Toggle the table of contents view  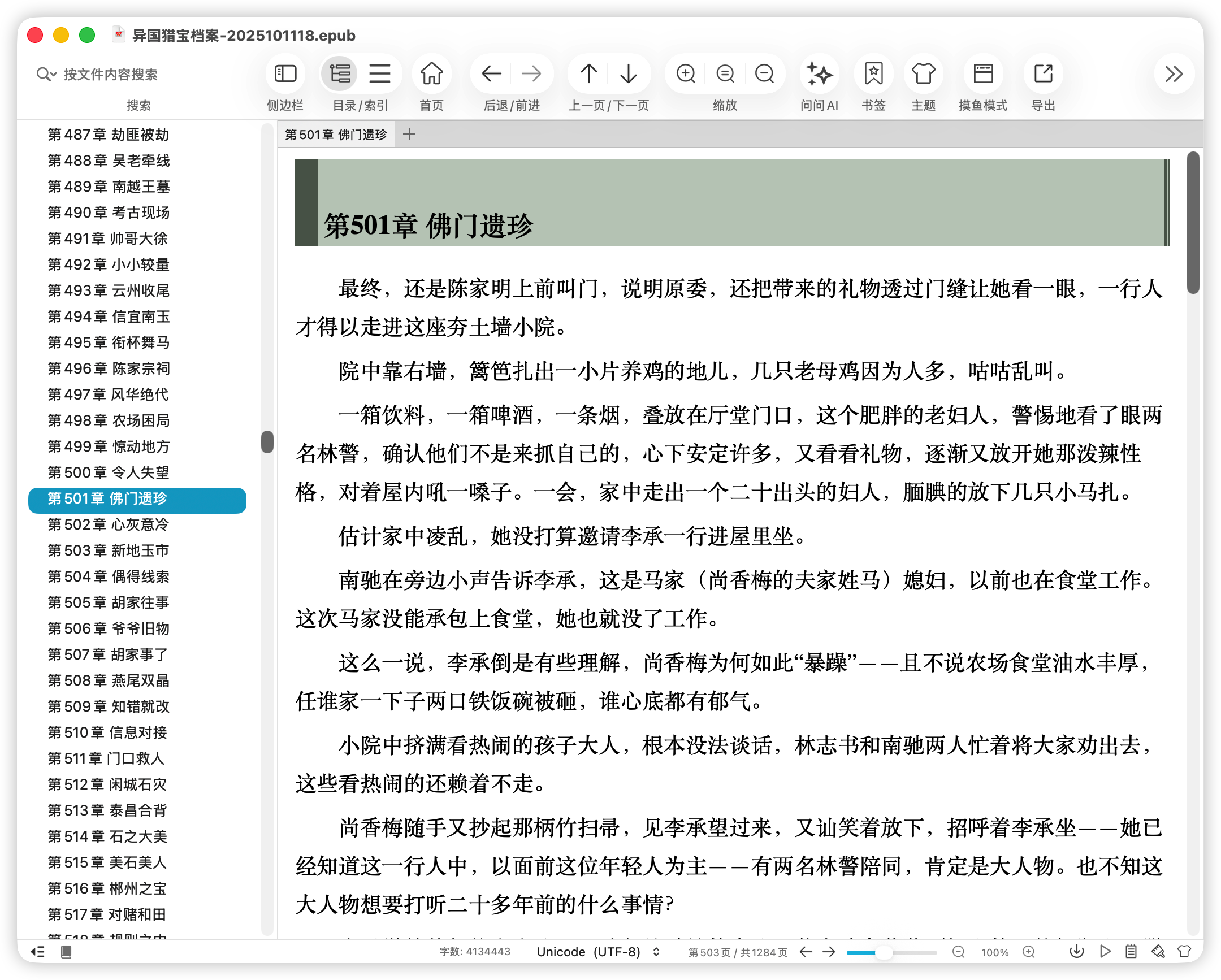coord(339,73)
